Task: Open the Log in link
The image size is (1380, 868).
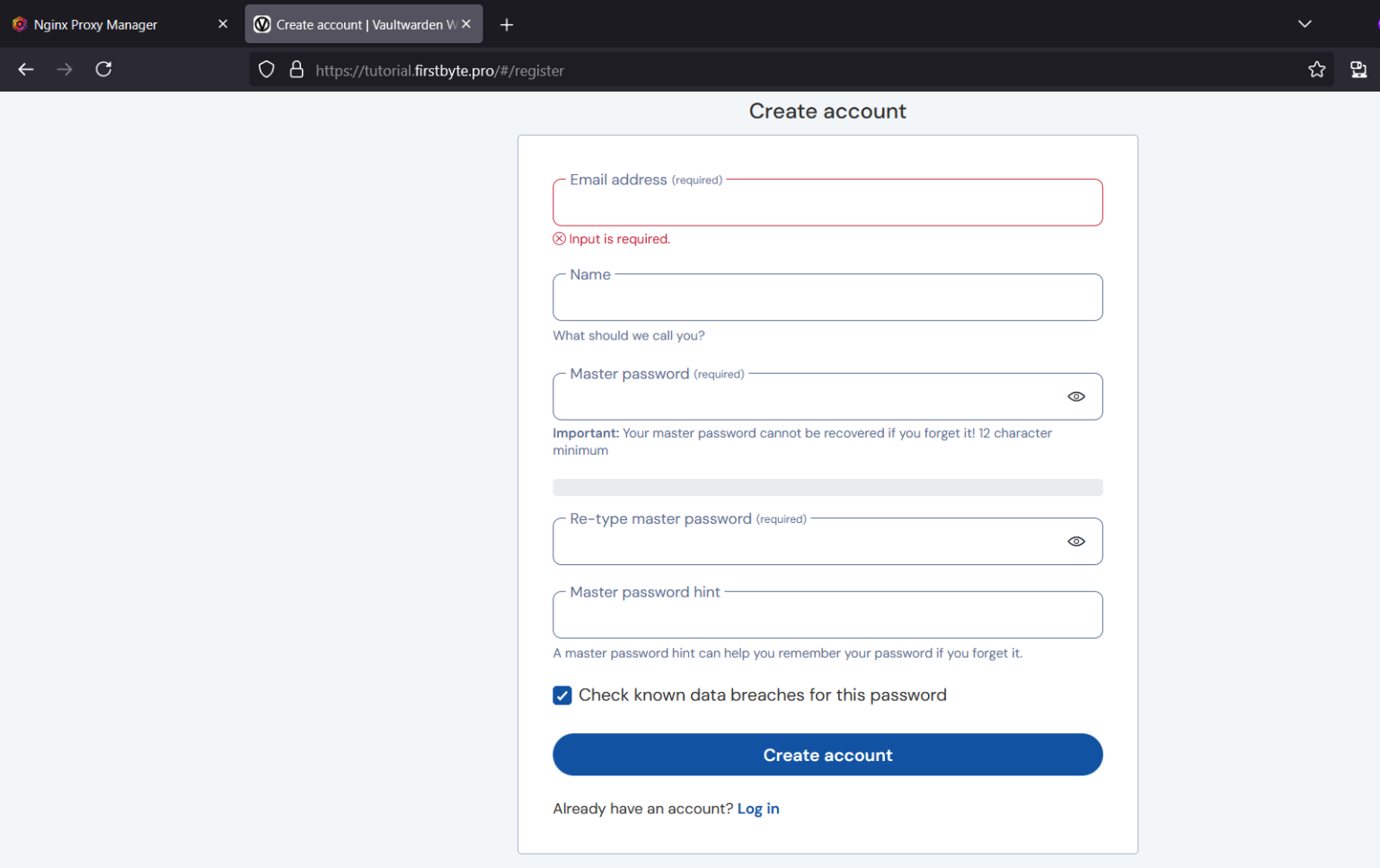Action: (x=758, y=808)
